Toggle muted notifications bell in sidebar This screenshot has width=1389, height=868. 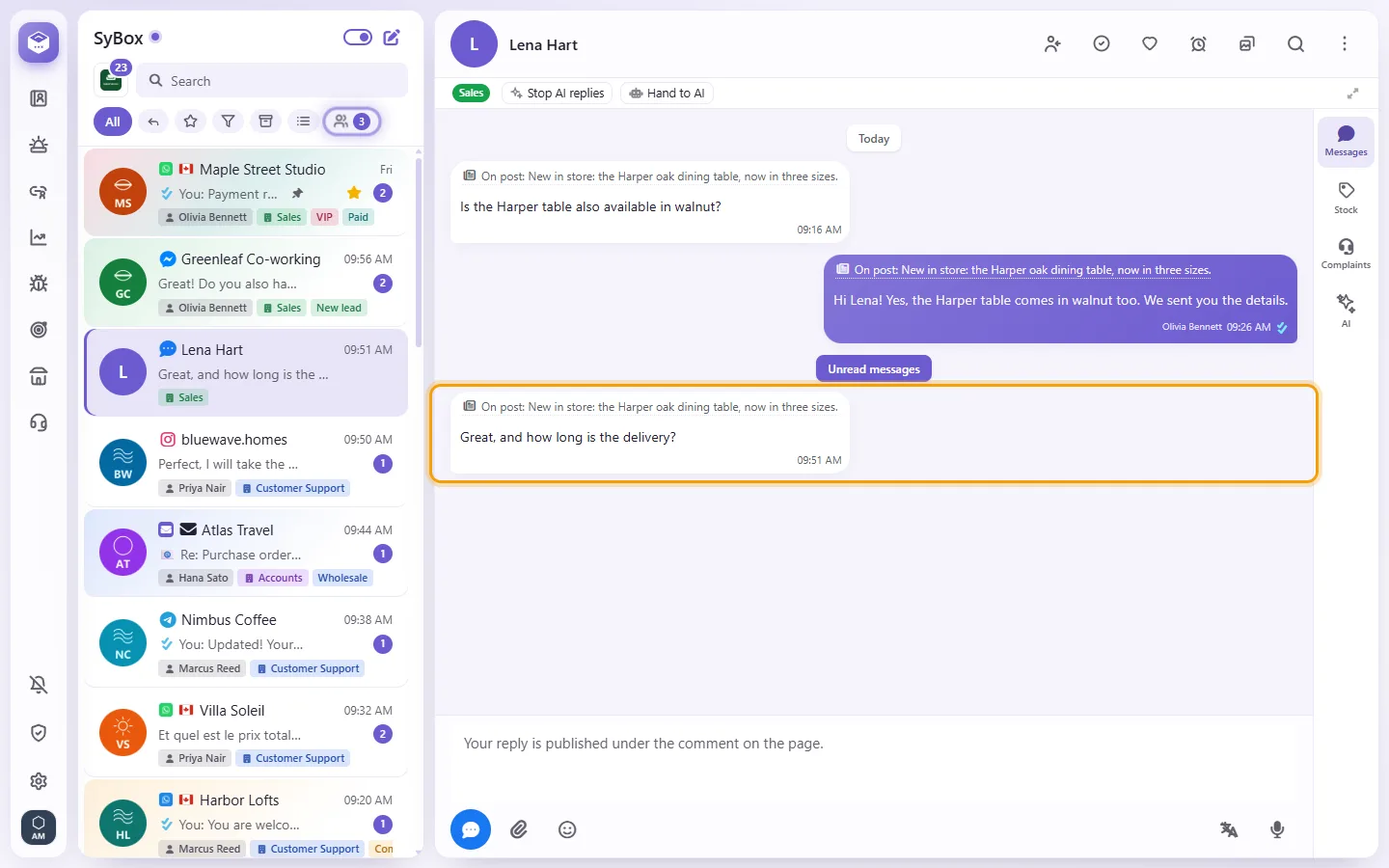pos(39,685)
